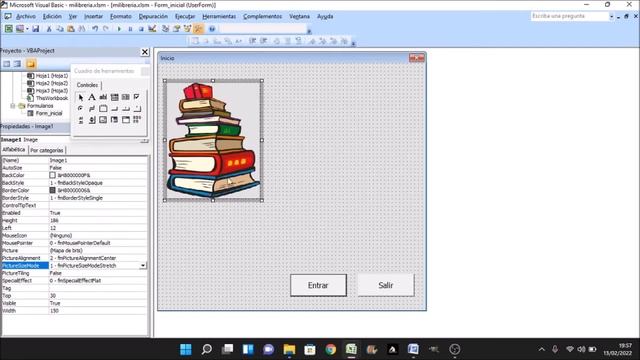The image size is (640, 360).
Task: Click the View Microsoft Excel toolbar icon
Action: click(9, 29)
